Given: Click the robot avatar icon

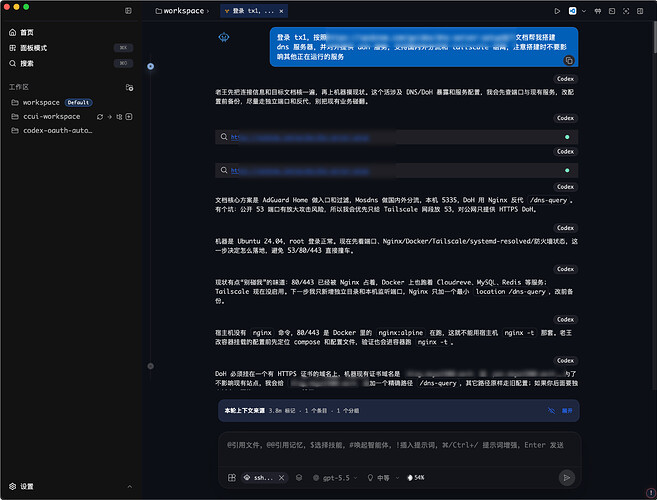Looking at the screenshot, I should pyautogui.click(x=224, y=37).
